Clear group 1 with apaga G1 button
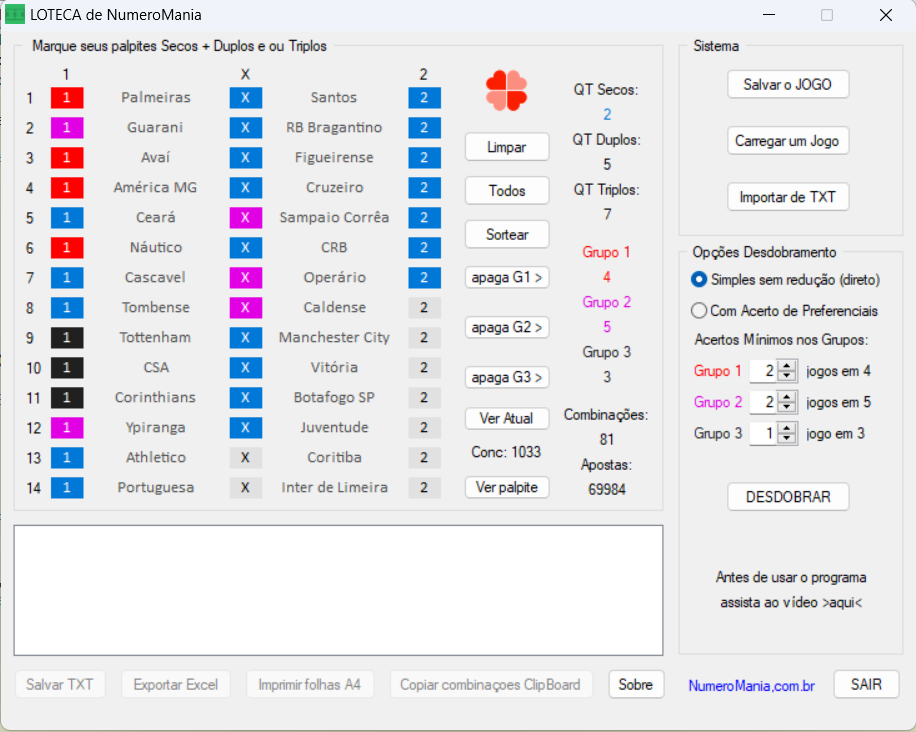916x732 pixels. point(507,277)
